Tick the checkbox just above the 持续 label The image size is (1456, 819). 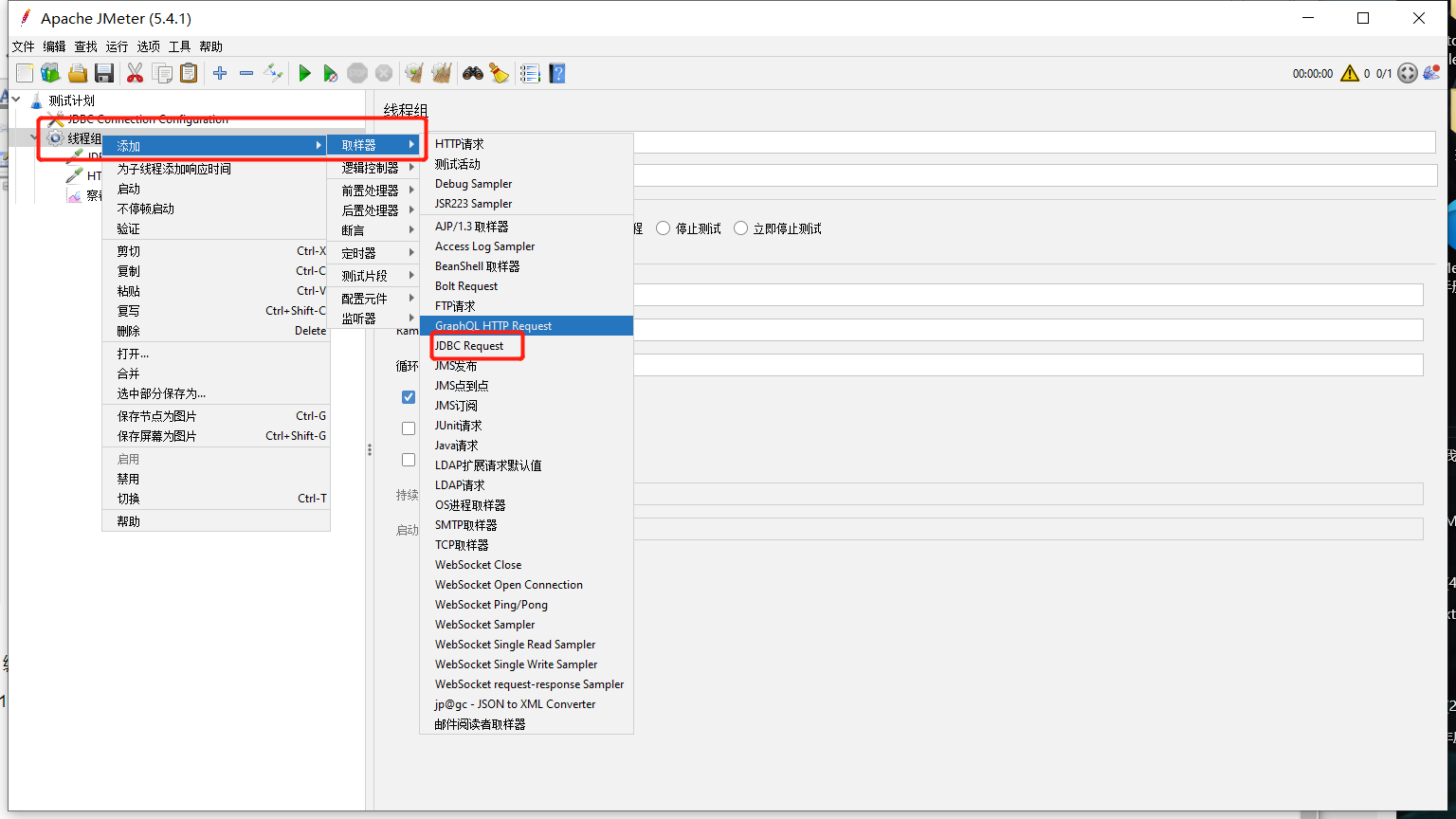pyautogui.click(x=409, y=460)
